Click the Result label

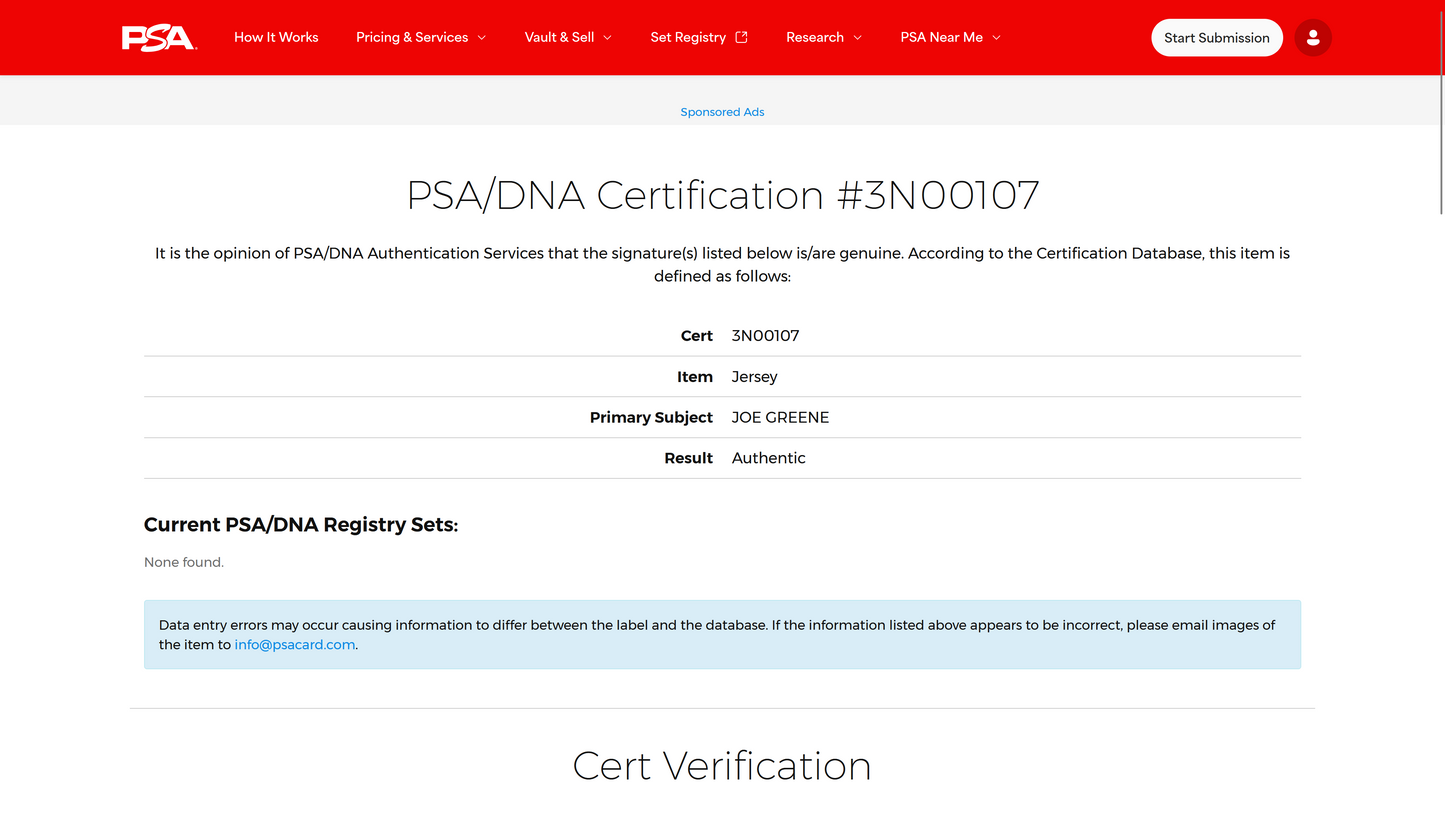click(x=689, y=458)
